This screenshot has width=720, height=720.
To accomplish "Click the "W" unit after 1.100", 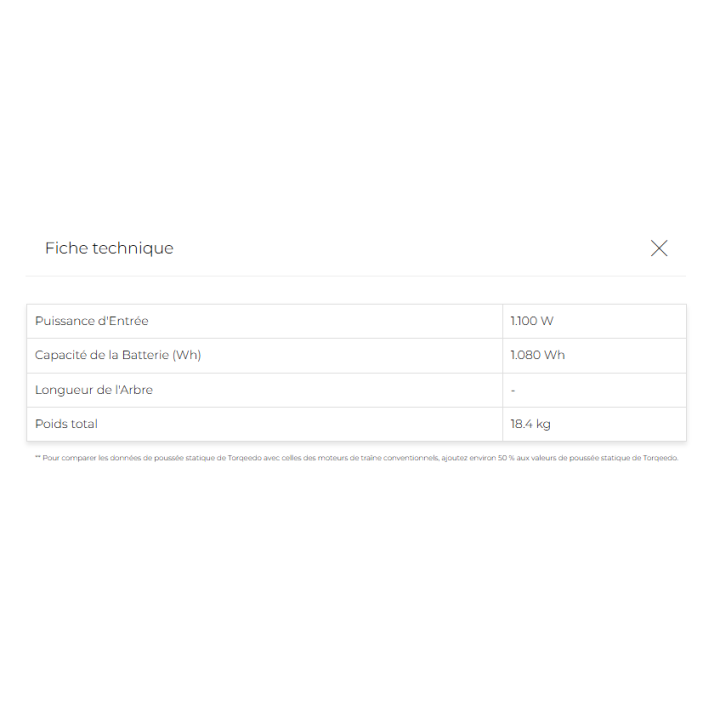I will [547, 321].
